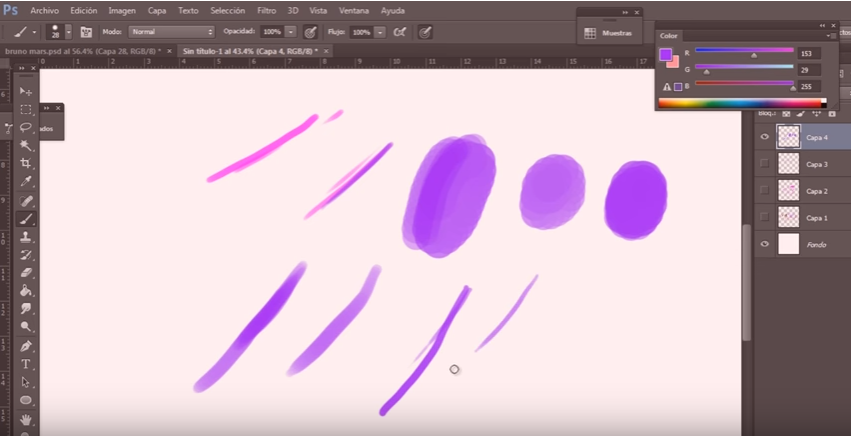
Task: Select the Eraser tool
Action: [26, 272]
